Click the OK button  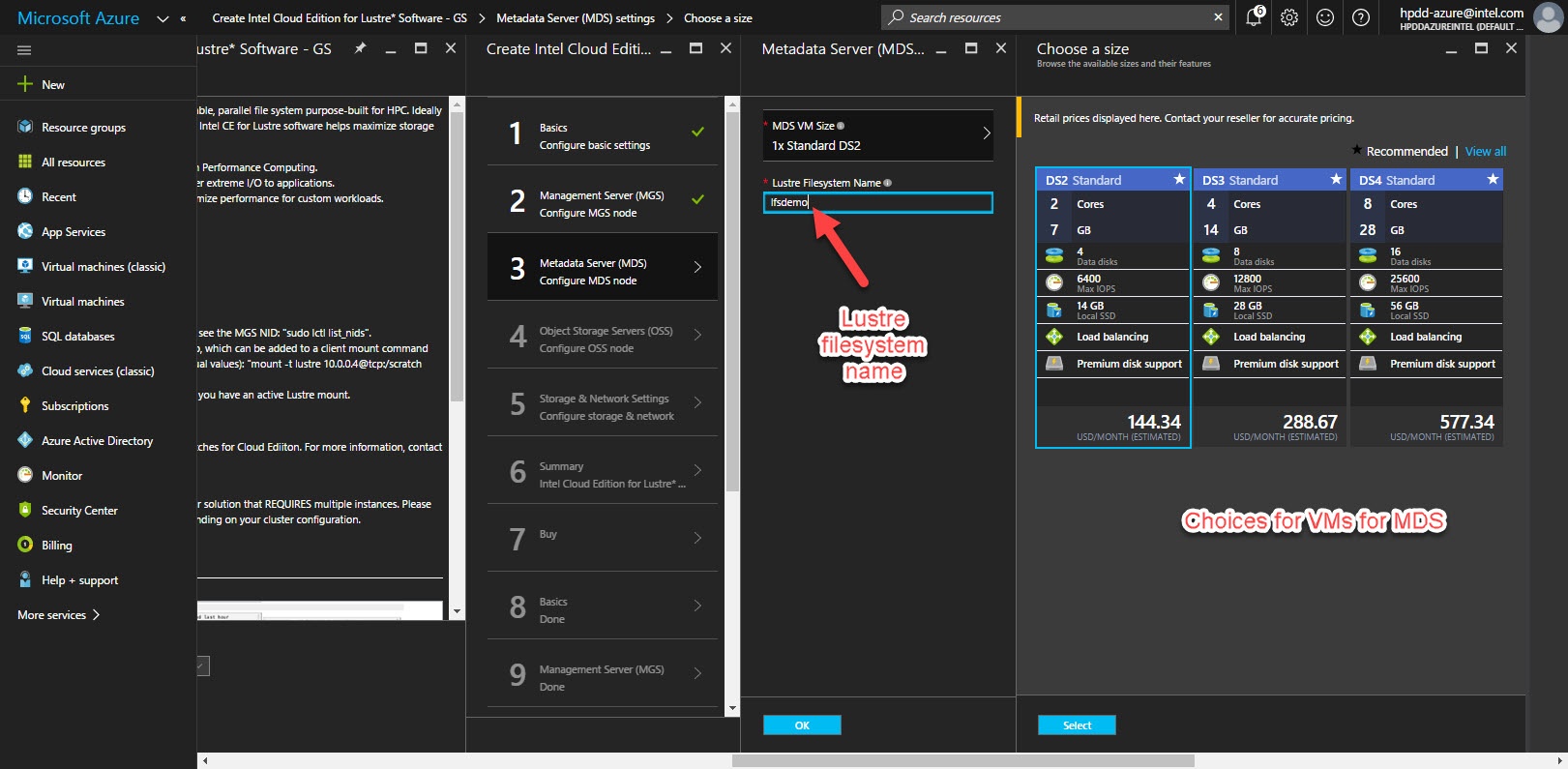click(x=802, y=725)
